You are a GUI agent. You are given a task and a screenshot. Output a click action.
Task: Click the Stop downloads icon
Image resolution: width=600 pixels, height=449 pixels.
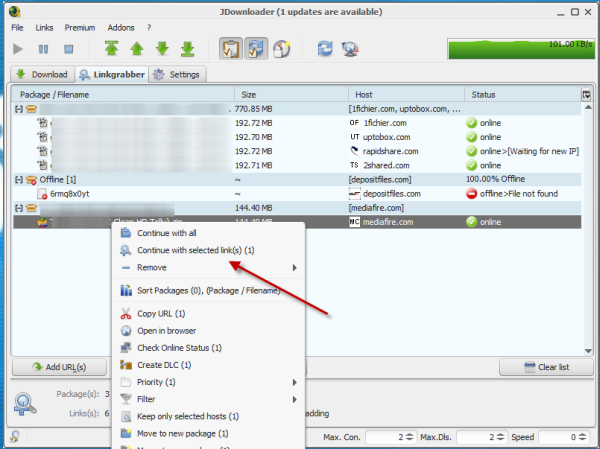click(69, 48)
